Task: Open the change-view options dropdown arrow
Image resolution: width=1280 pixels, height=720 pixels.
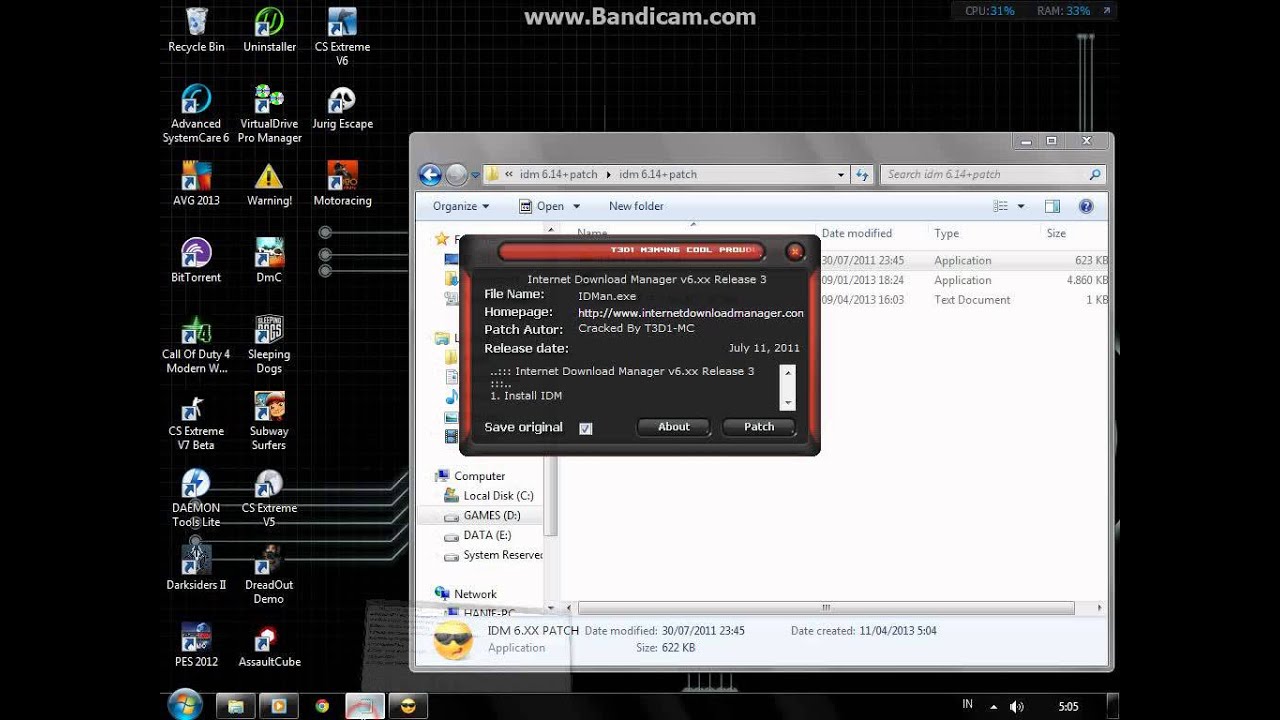Action: 1021,206
